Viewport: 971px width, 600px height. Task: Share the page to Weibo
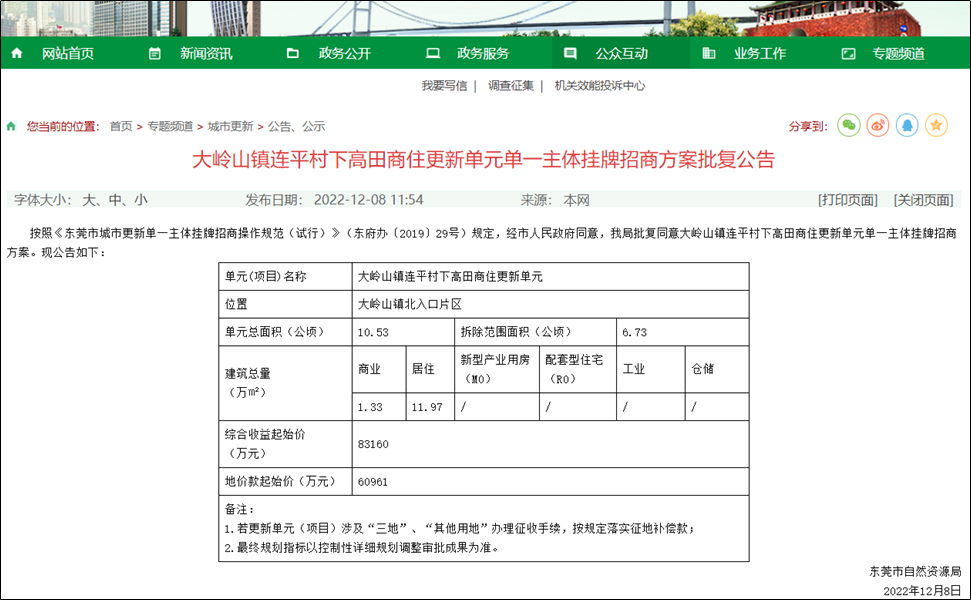tap(877, 126)
